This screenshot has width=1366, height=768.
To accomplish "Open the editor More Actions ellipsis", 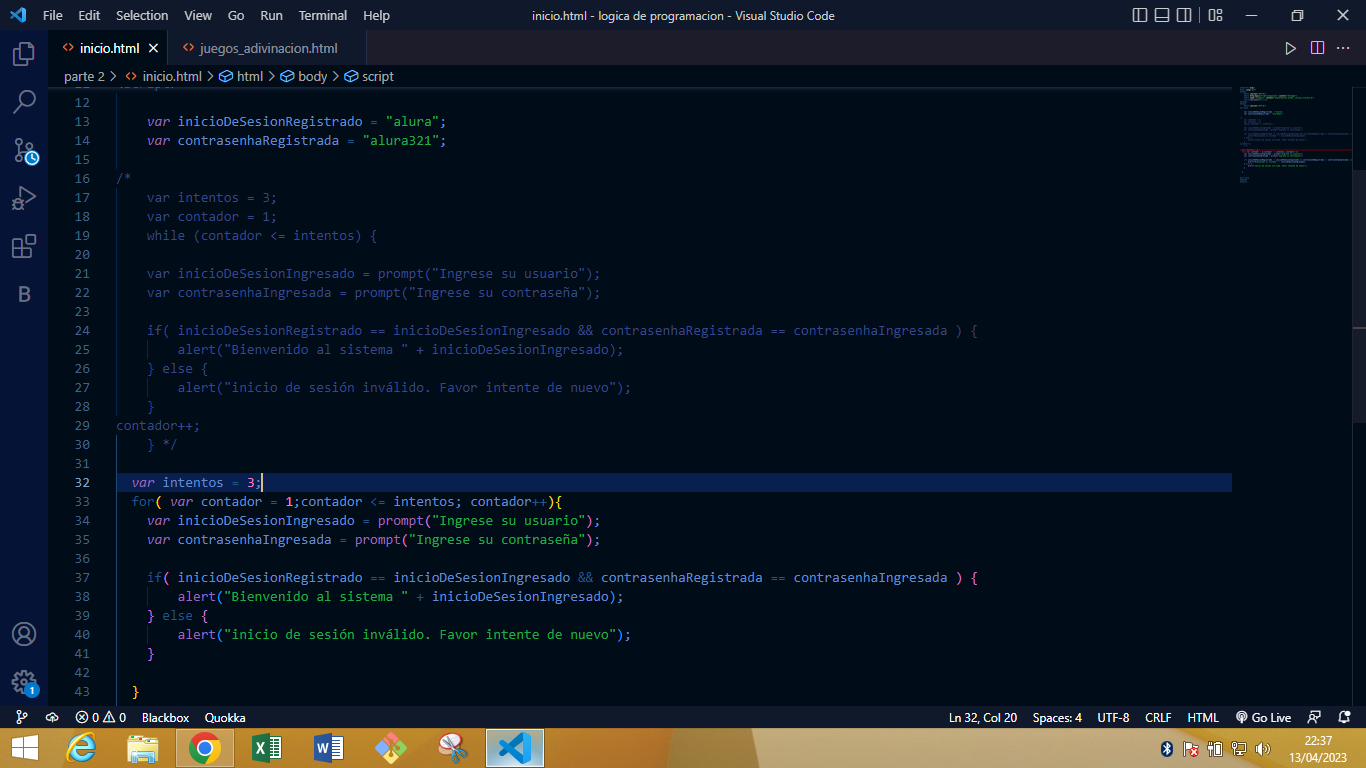I will (1344, 48).
